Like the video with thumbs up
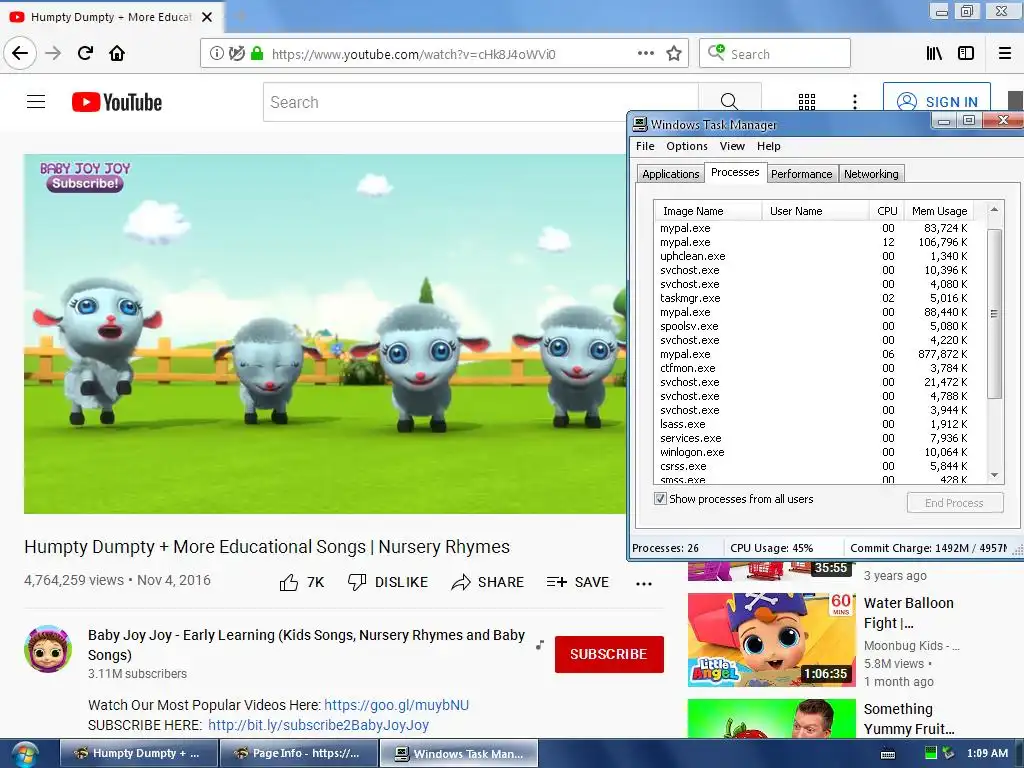 click(301, 582)
